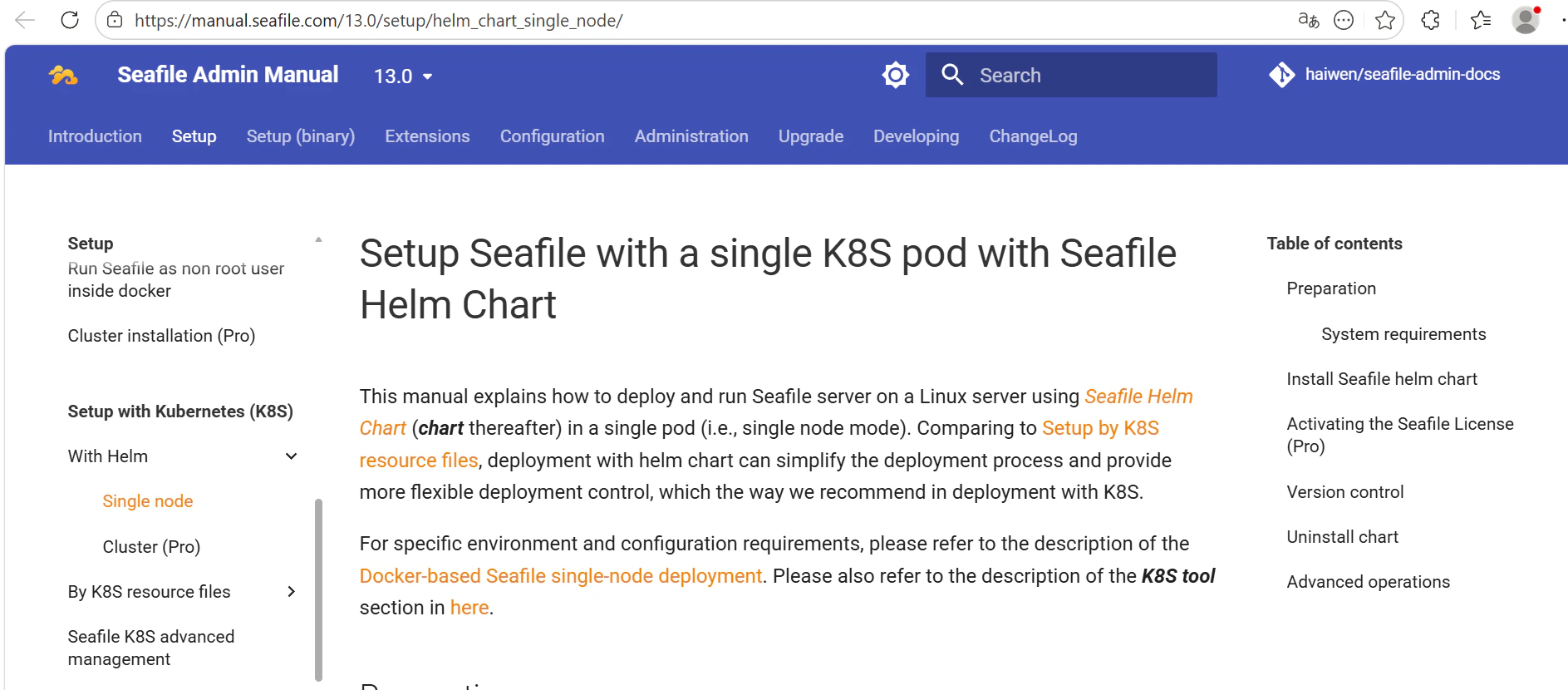Click the translate page icon

(x=1308, y=20)
